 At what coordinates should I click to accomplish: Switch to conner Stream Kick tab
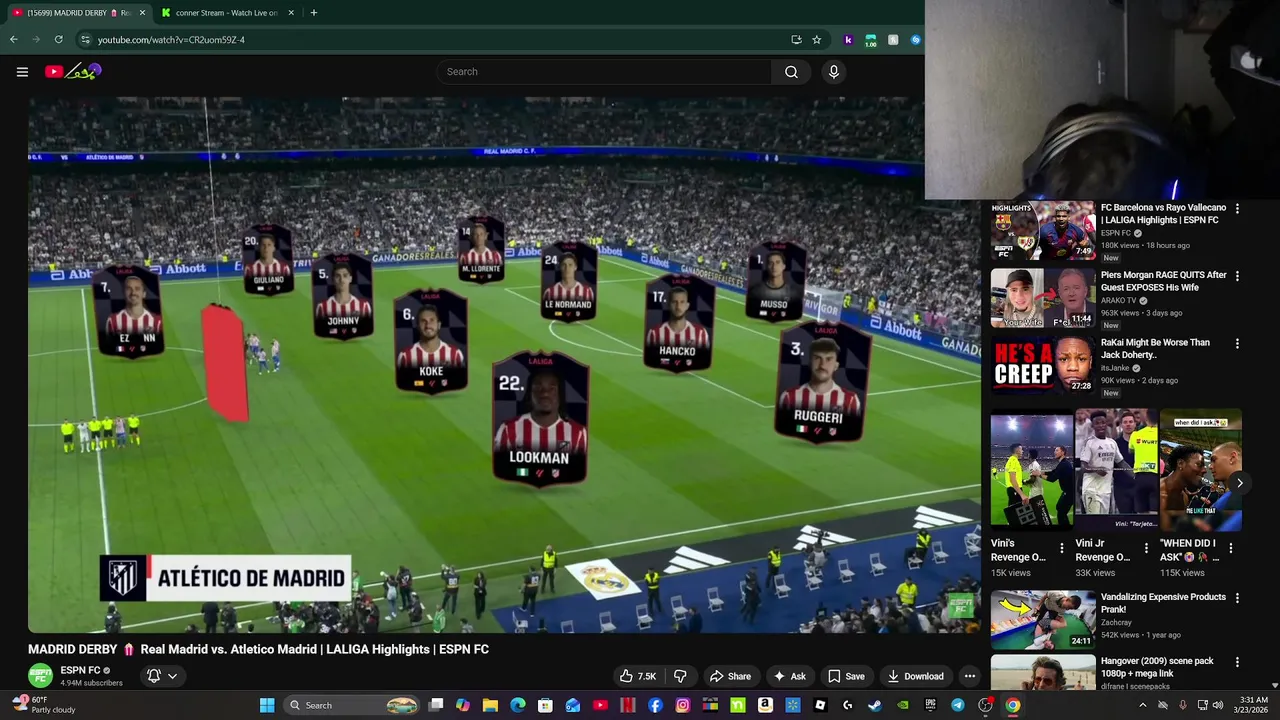click(x=226, y=12)
